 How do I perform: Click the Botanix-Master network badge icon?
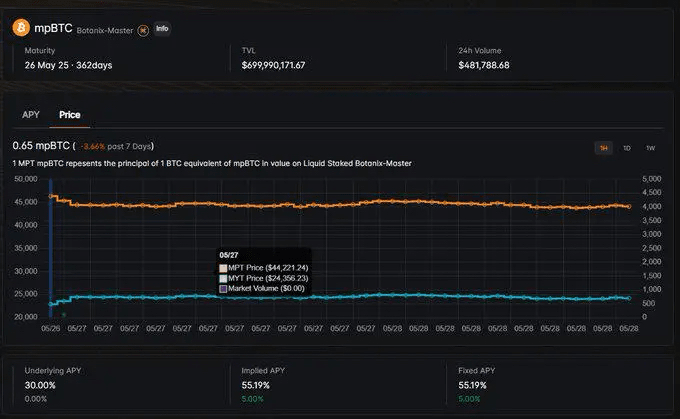click(x=144, y=30)
